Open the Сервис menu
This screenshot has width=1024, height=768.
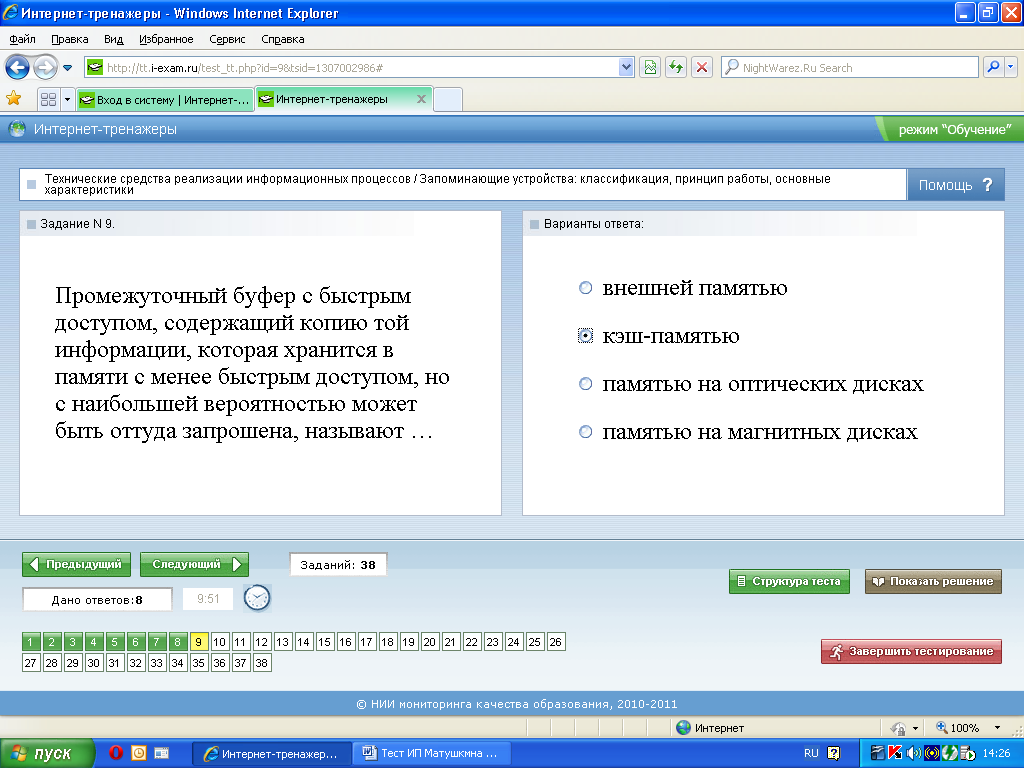[227, 39]
